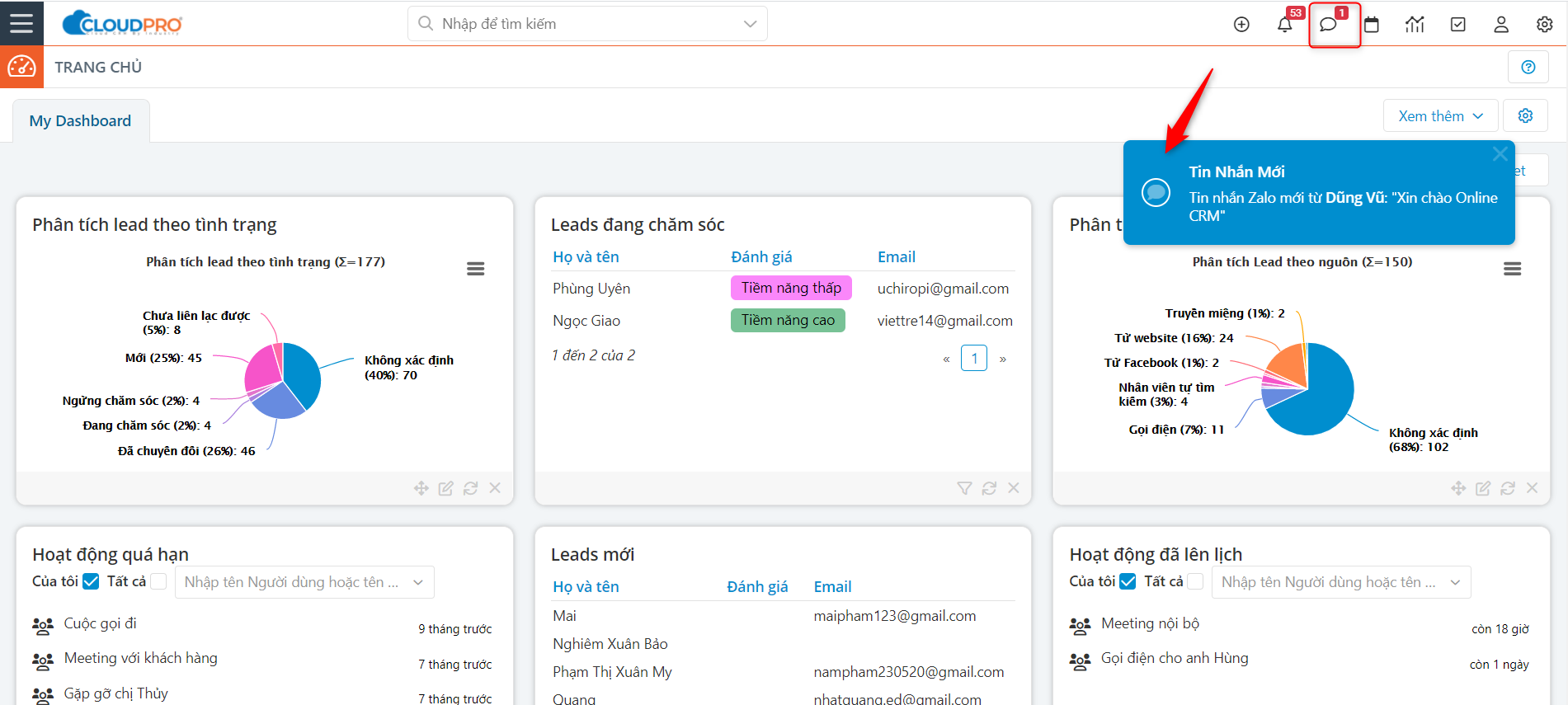Move the Phân tích lead theo tình trạng widget
Screen dimensions: 1568x705
(421, 488)
